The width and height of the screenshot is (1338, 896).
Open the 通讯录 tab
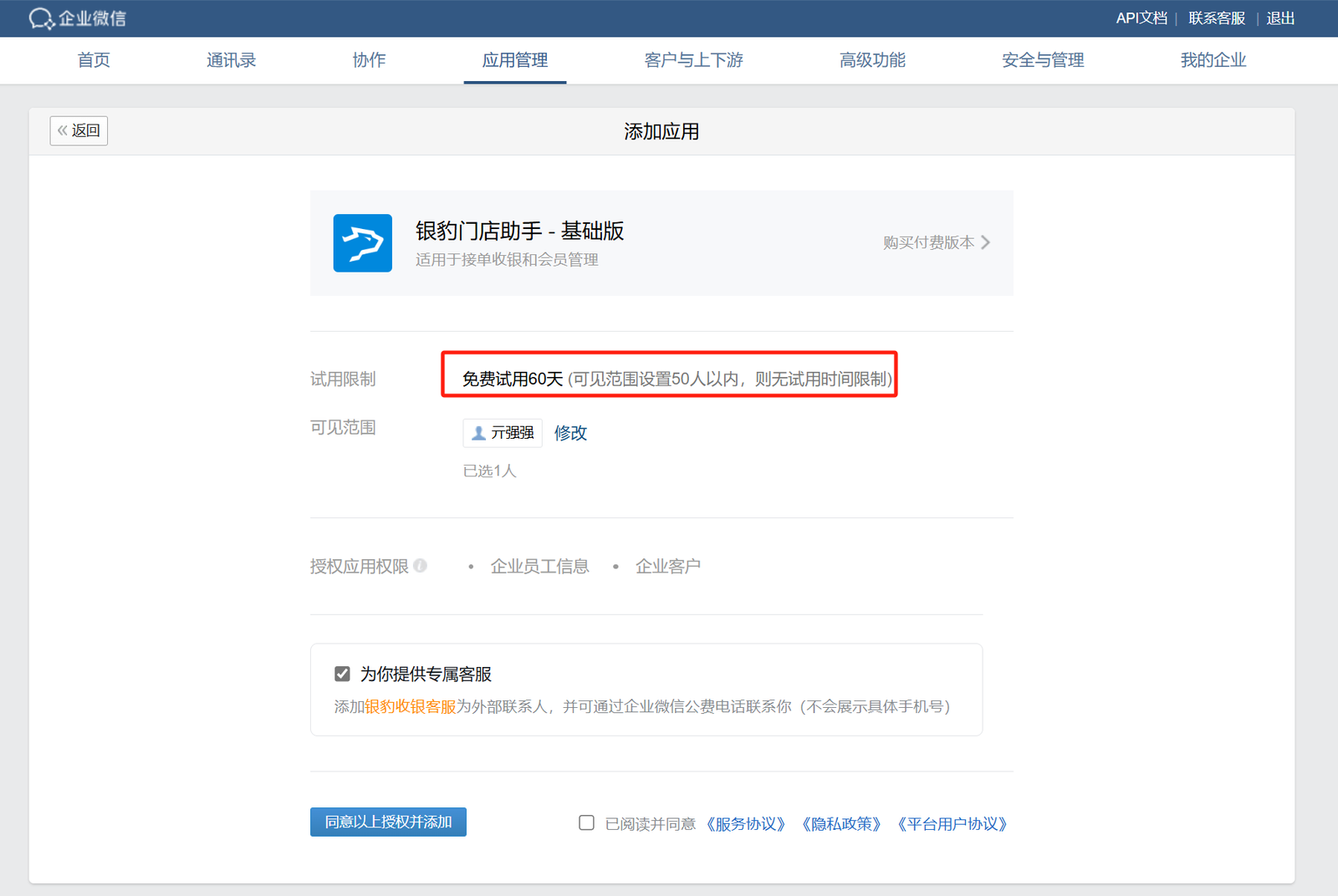[232, 60]
